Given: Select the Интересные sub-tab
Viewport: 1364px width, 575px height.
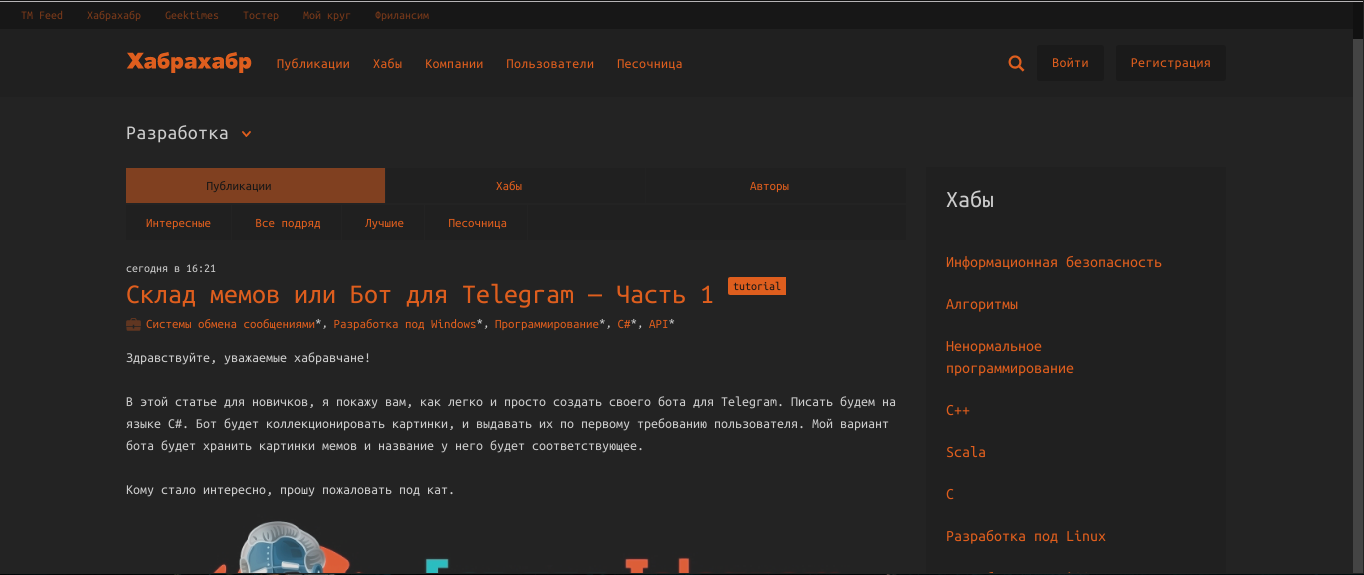Looking at the screenshot, I should tap(178, 223).
